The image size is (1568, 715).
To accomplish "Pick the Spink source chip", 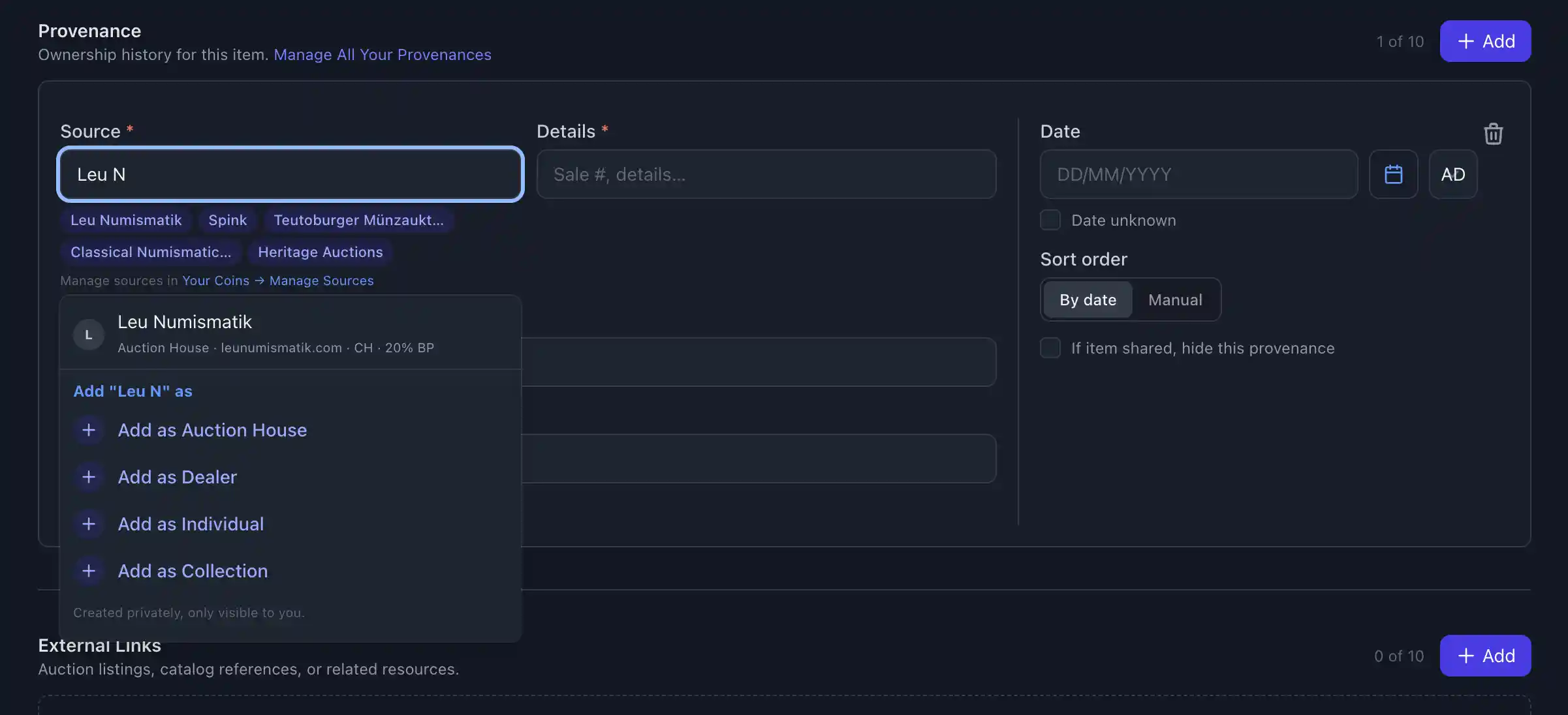I will [x=228, y=220].
